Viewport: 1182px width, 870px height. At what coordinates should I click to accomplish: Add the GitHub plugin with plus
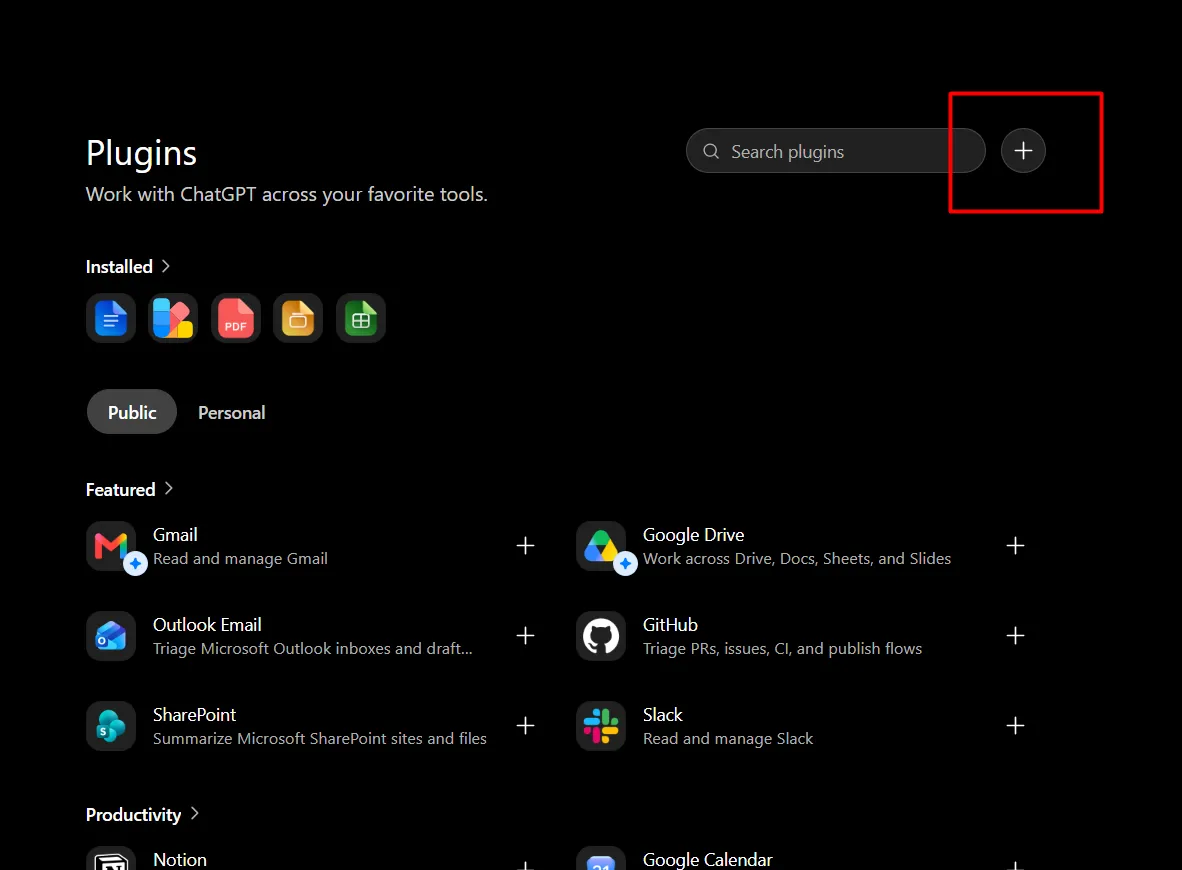pos(1015,636)
